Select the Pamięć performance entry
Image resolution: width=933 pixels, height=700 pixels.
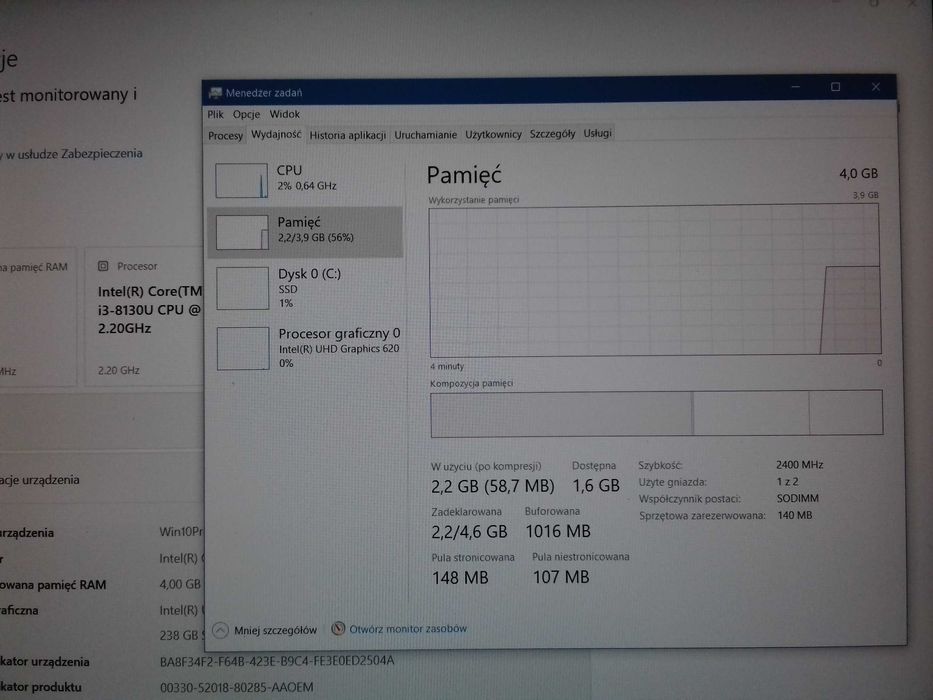(305, 232)
